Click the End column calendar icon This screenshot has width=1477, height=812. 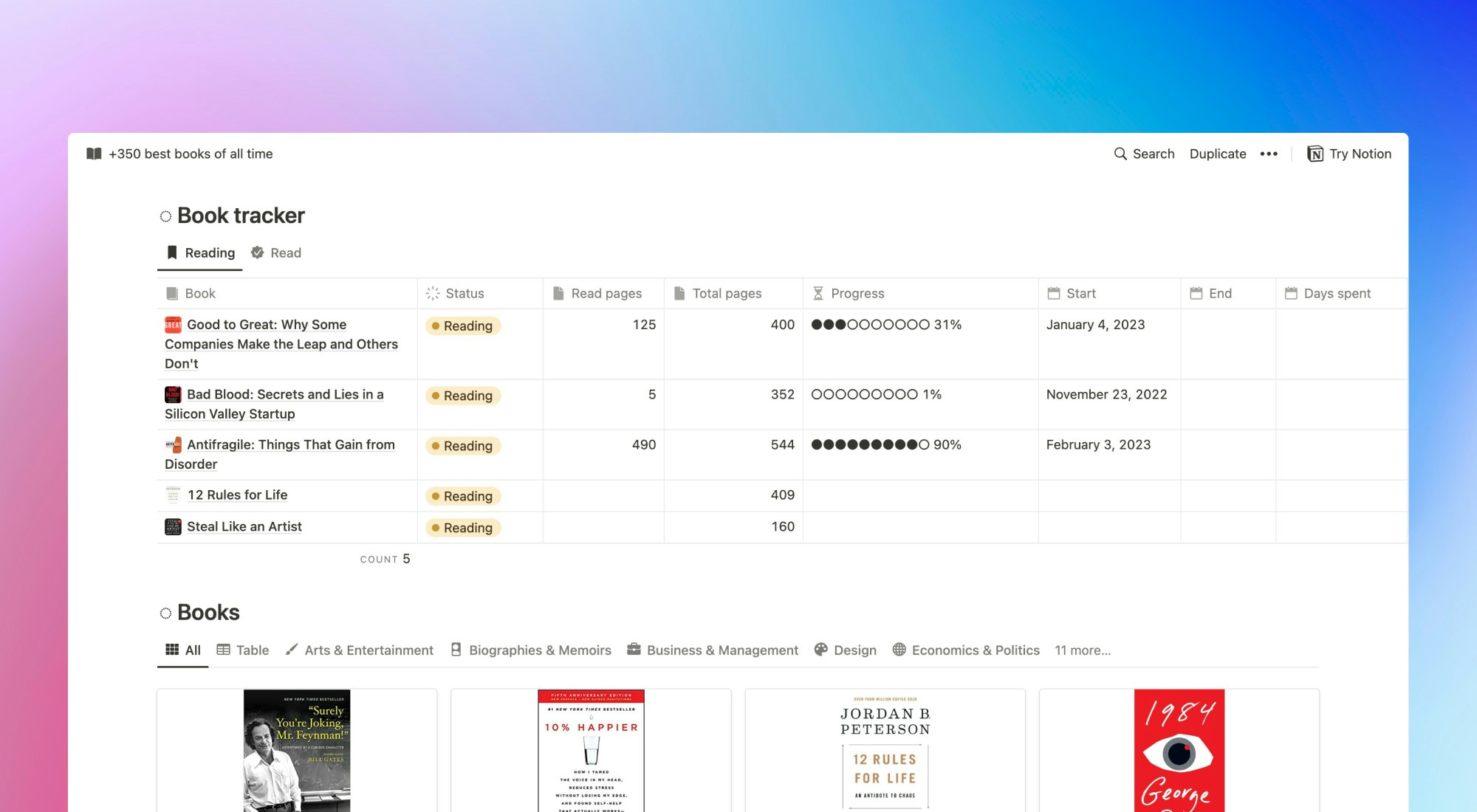1196,293
